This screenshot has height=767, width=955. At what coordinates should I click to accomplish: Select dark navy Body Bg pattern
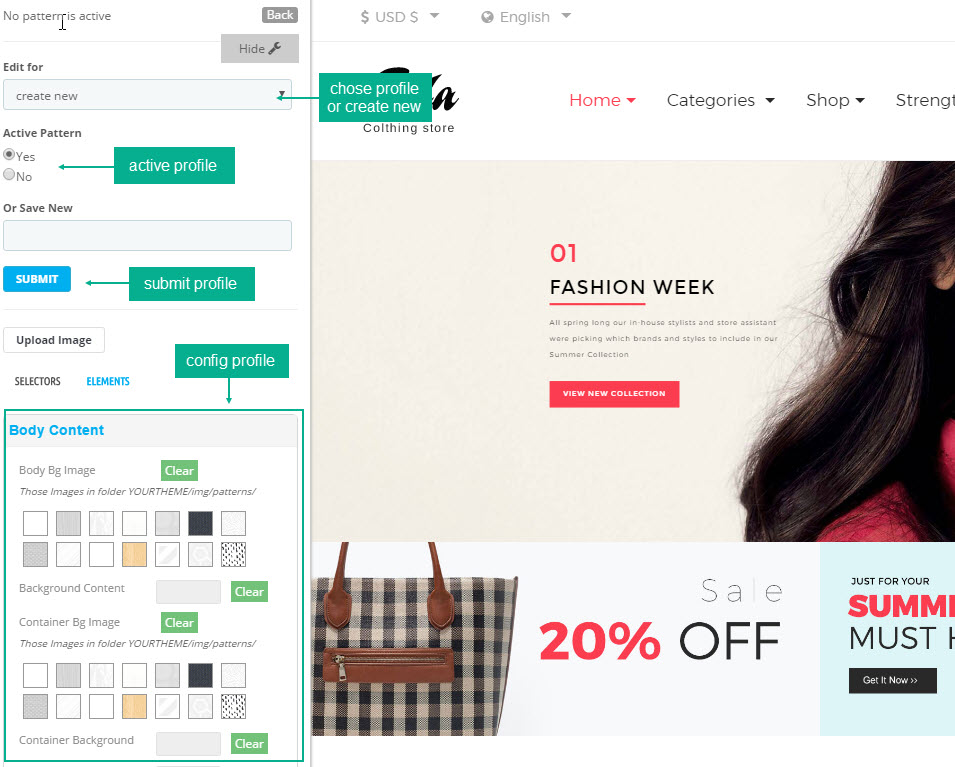(x=200, y=523)
